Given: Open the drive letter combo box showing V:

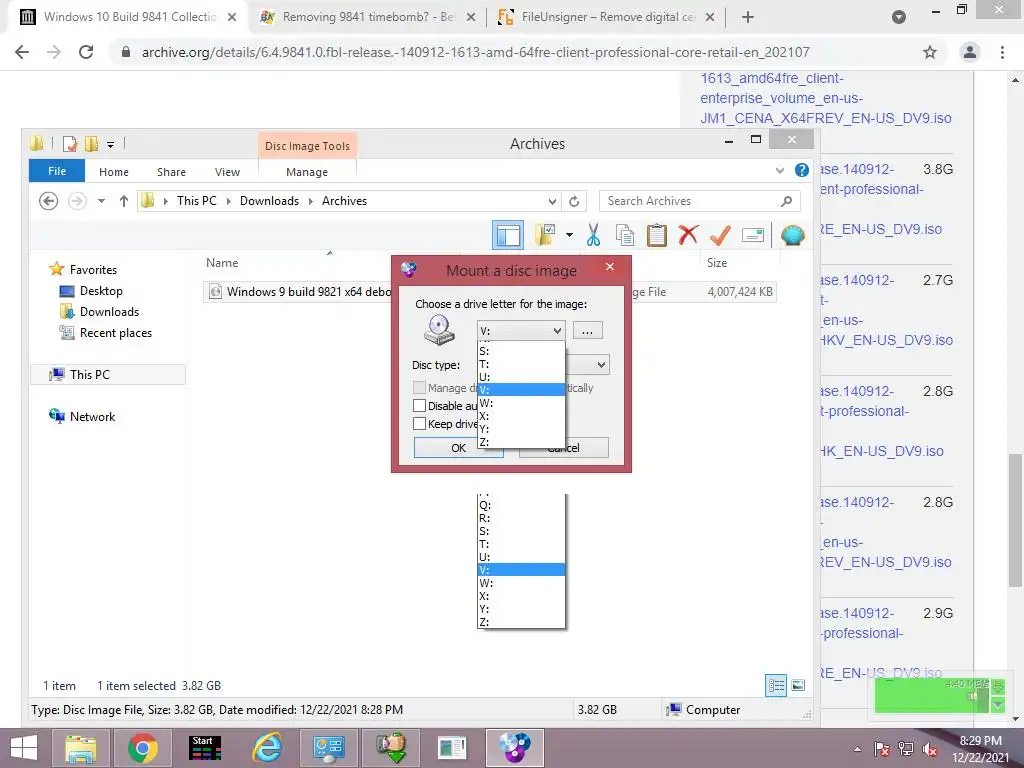Looking at the screenshot, I should (520, 330).
